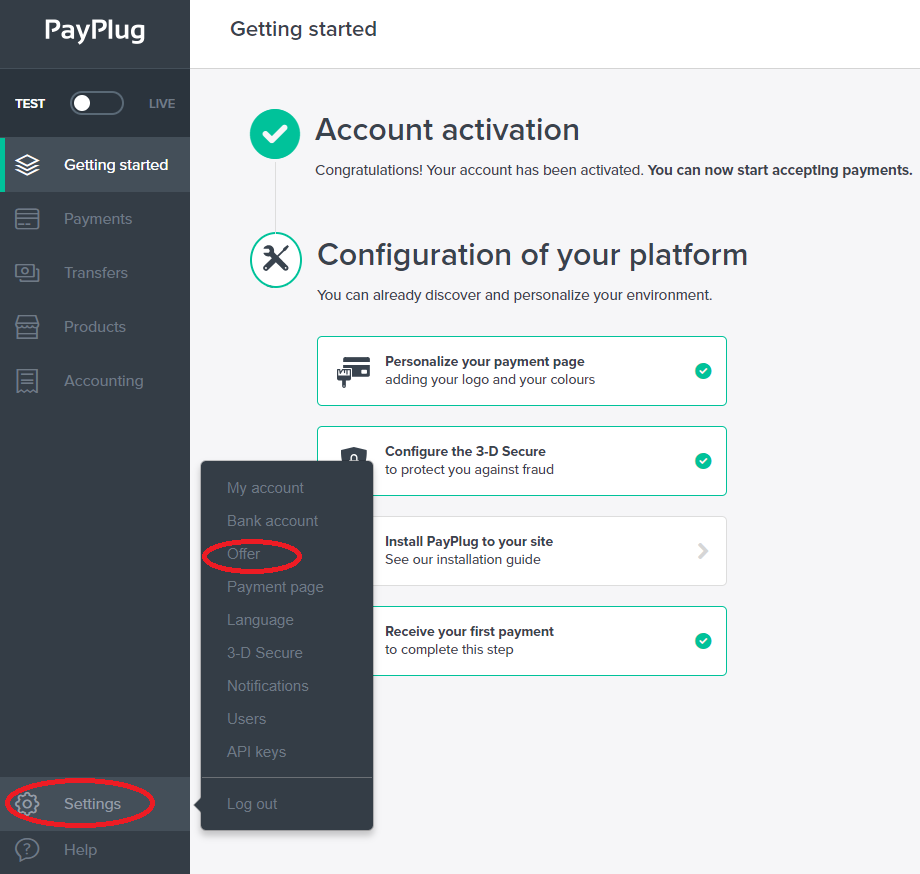This screenshot has height=874, width=920.
Task: Open the Settings menu
Action: (x=95, y=804)
